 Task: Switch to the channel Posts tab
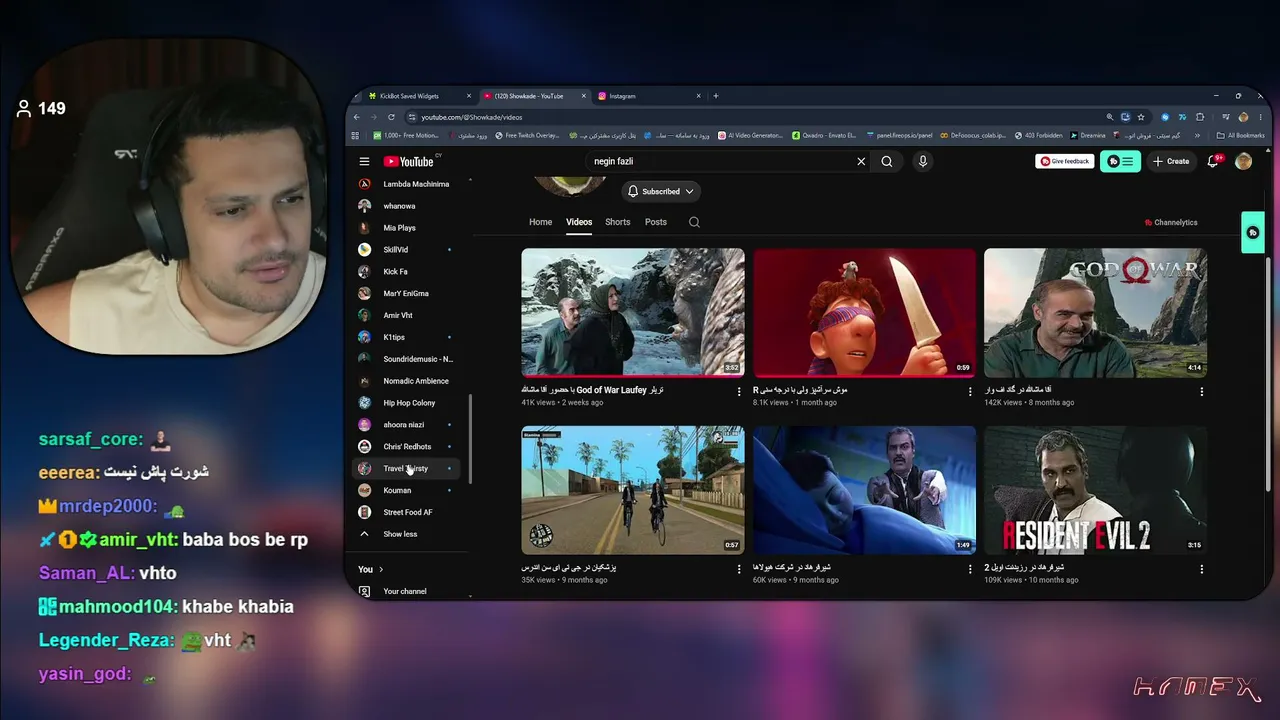point(656,222)
